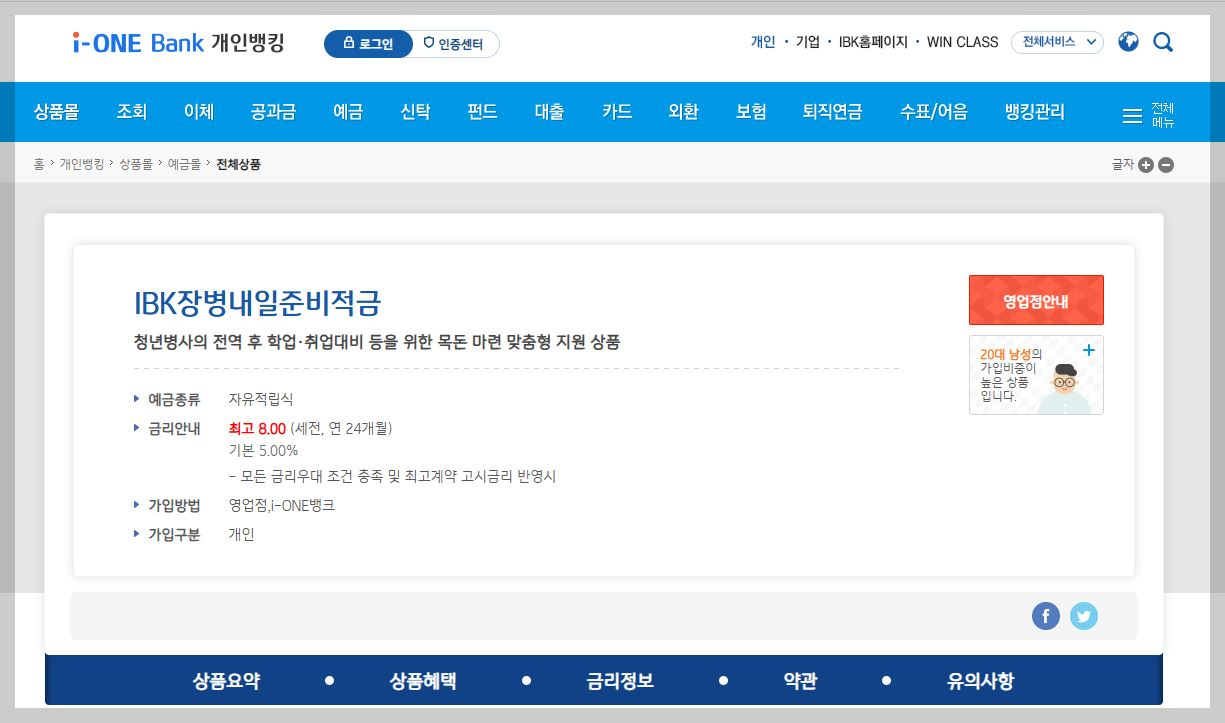Image resolution: width=1225 pixels, height=723 pixels.
Task: Click the 기본 5.00% text
Action: point(263,451)
